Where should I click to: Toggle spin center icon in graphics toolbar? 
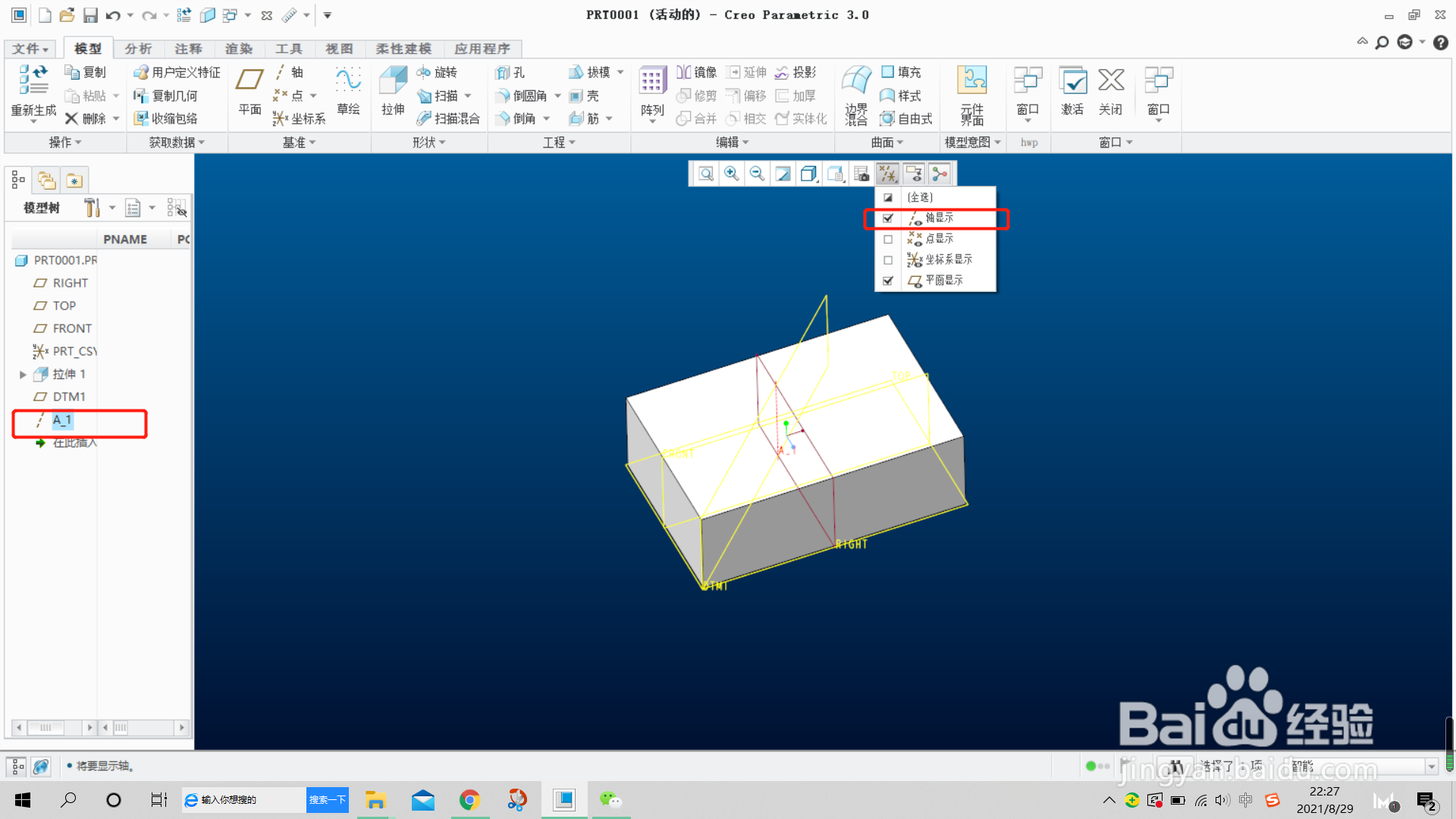(x=940, y=174)
